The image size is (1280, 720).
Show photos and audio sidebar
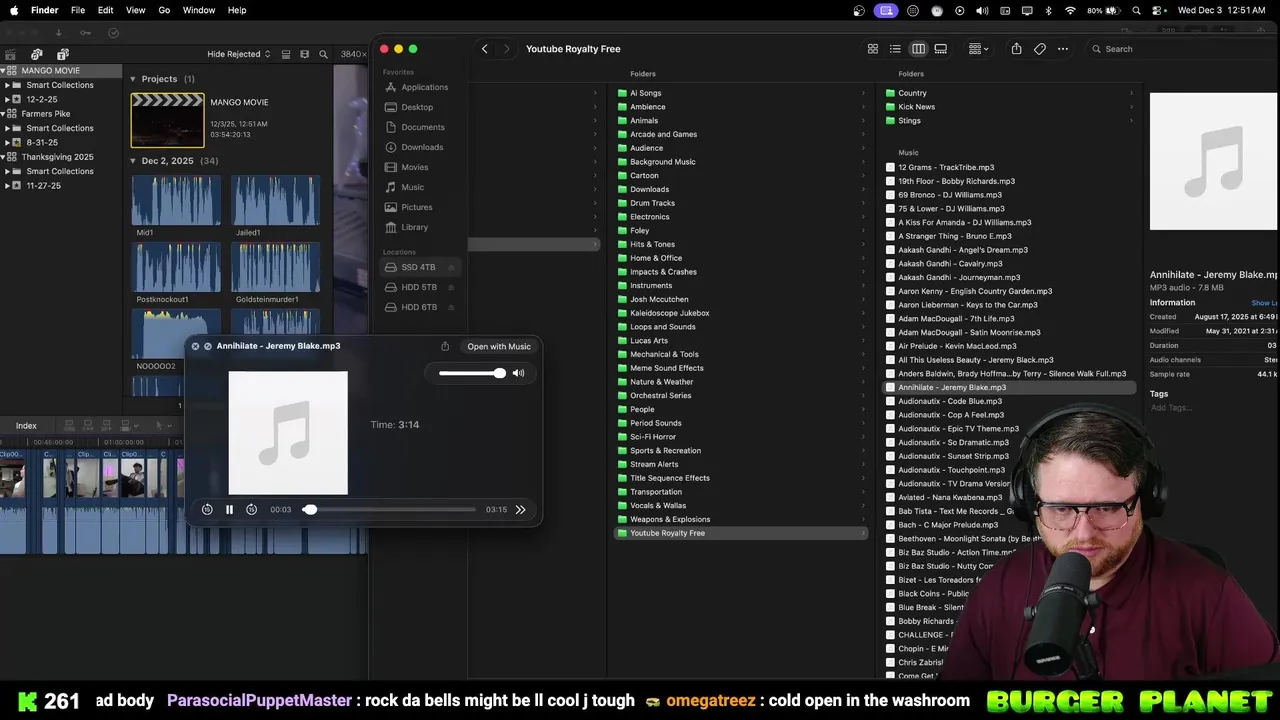(x=36, y=54)
